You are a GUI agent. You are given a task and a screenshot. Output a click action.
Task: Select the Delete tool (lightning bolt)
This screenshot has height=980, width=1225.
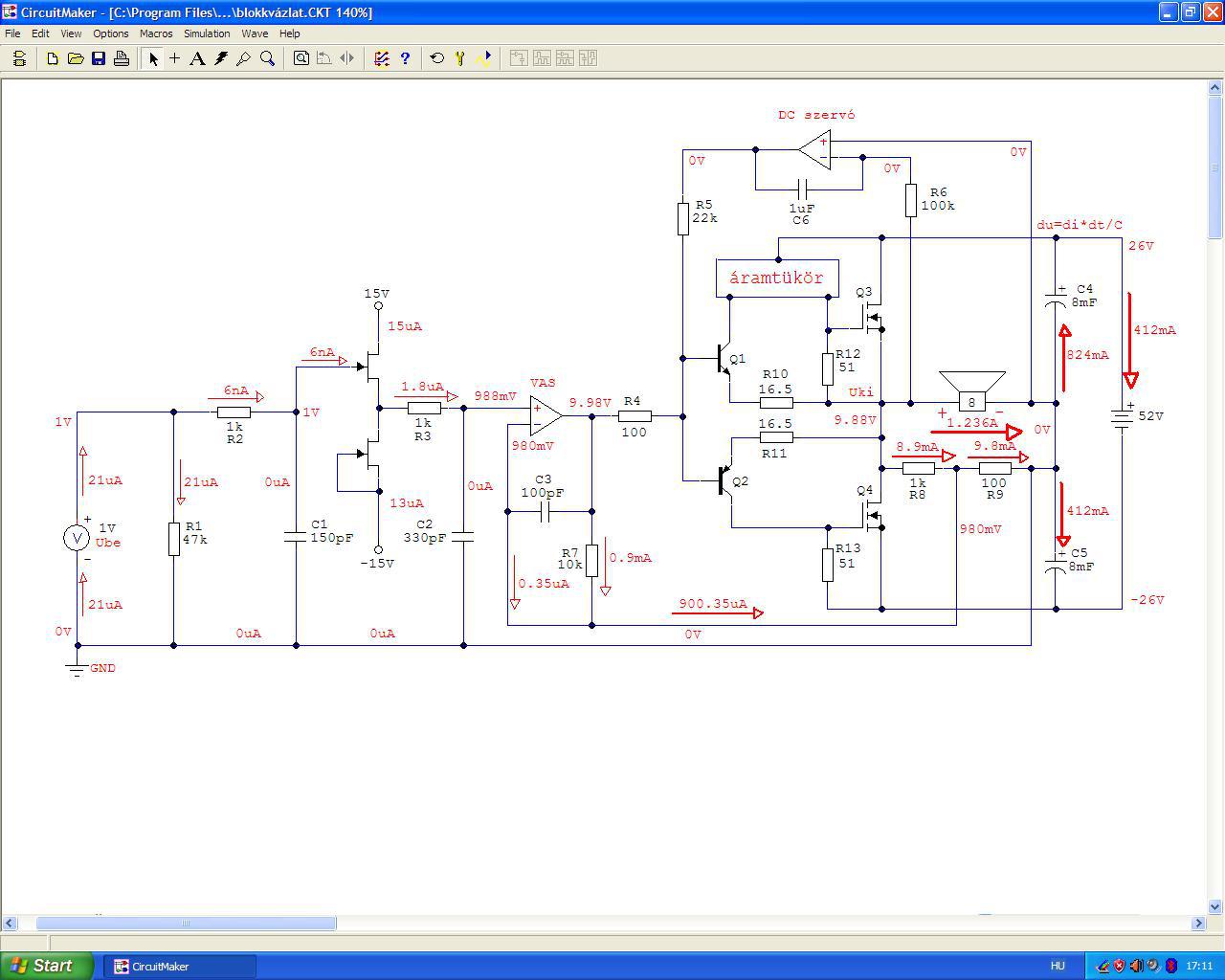click(221, 58)
